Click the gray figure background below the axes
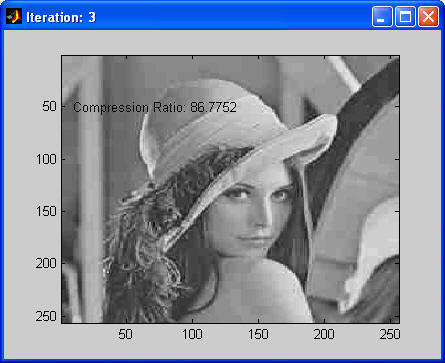The height and width of the screenshot is (363, 445). 222,350
